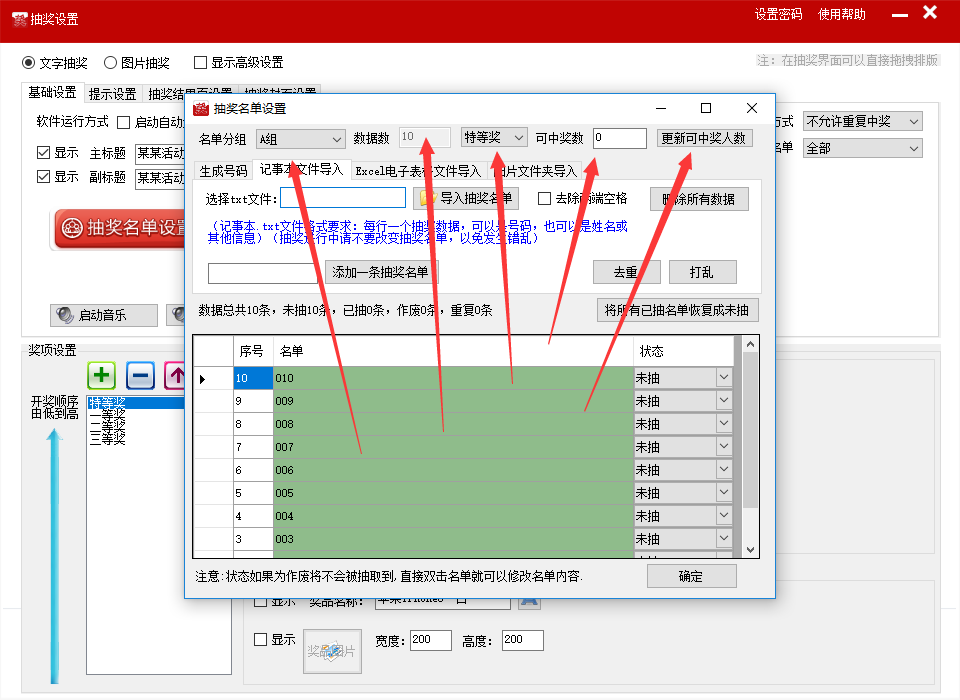
Task: Select the 图片抽奖 radio button
Action: coord(111,62)
